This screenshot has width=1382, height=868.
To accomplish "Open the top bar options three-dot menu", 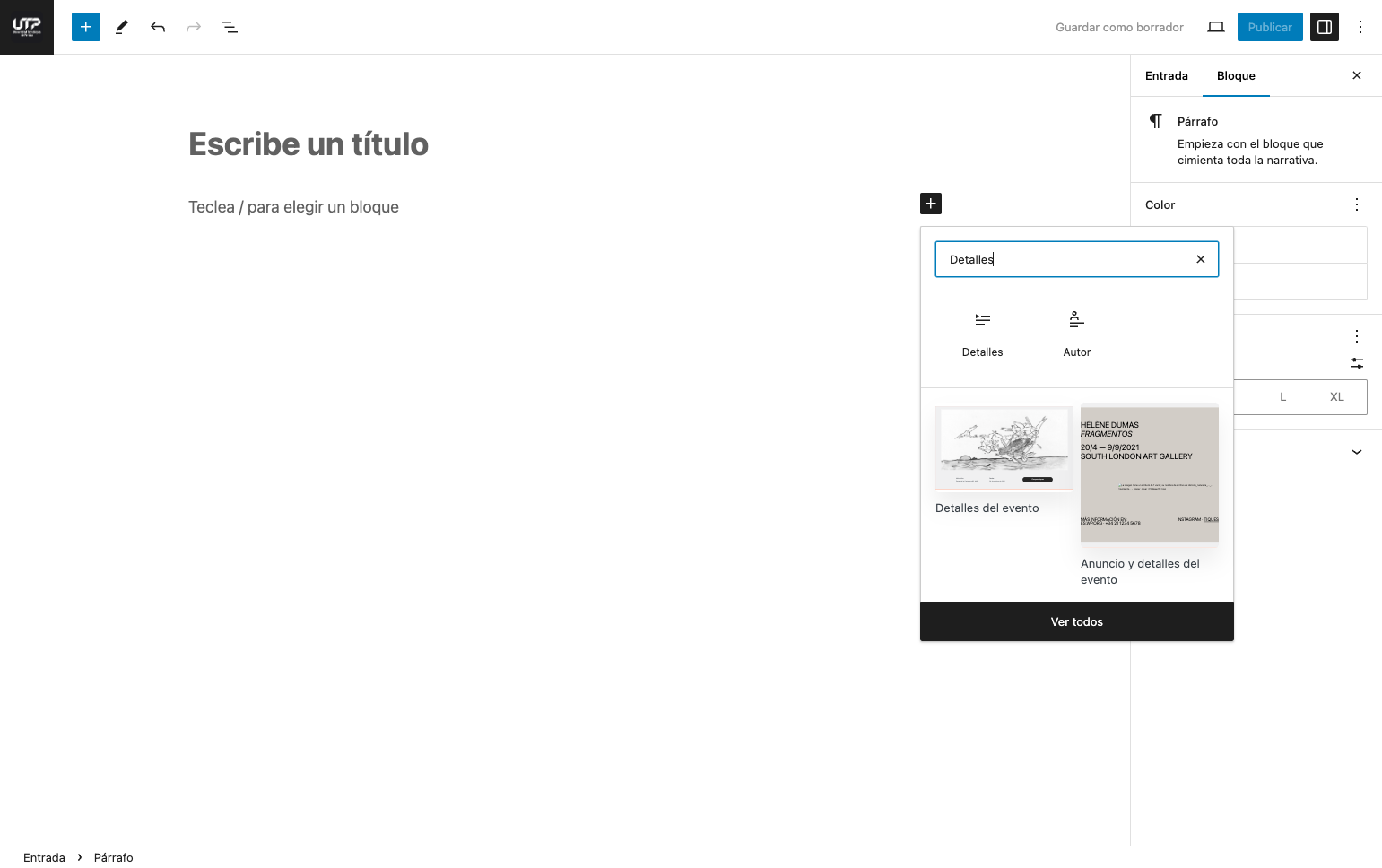I will tap(1360, 27).
